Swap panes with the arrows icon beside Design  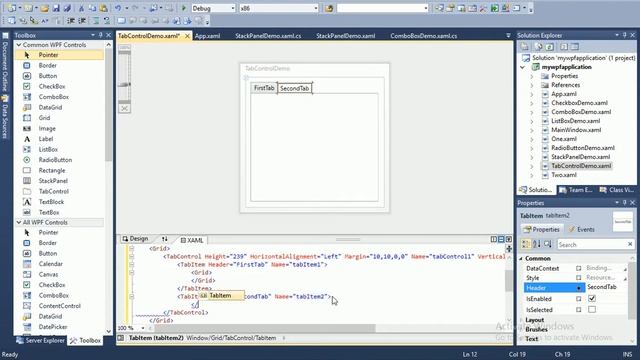(x=164, y=239)
